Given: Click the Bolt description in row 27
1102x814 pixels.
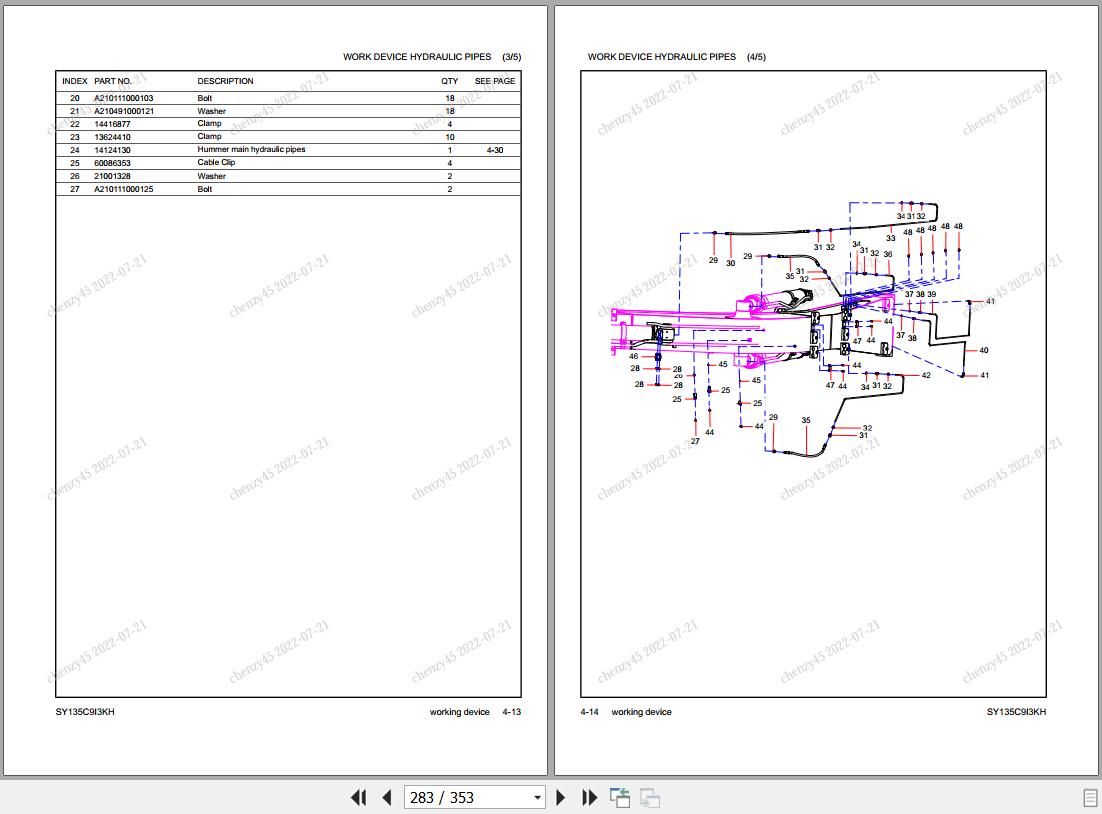Looking at the screenshot, I should tap(205, 189).
